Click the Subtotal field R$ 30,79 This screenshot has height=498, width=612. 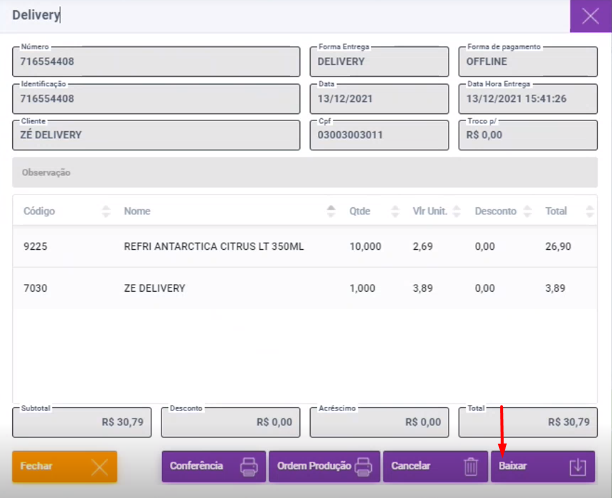[x=82, y=422]
